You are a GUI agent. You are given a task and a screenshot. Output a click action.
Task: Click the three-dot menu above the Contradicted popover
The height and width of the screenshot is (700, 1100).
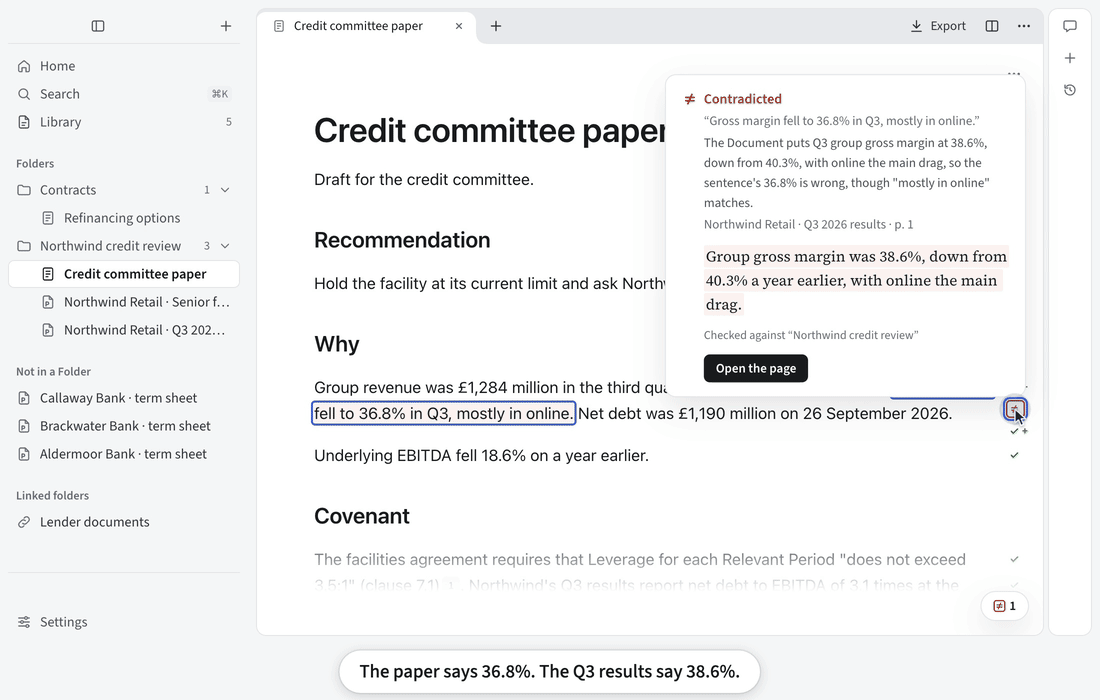pyautogui.click(x=1014, y=73)
